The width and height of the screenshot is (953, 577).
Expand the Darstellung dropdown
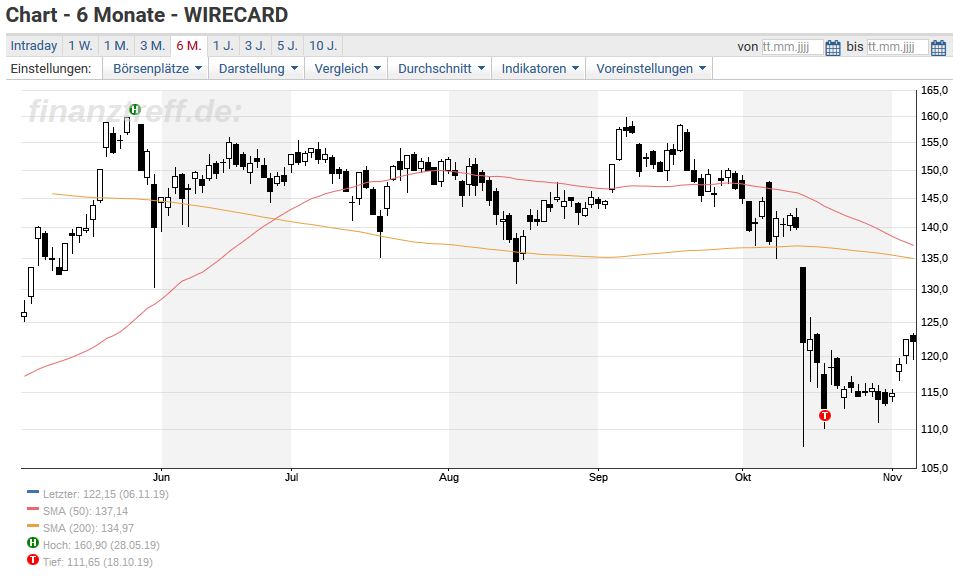(x=257, y=69)
